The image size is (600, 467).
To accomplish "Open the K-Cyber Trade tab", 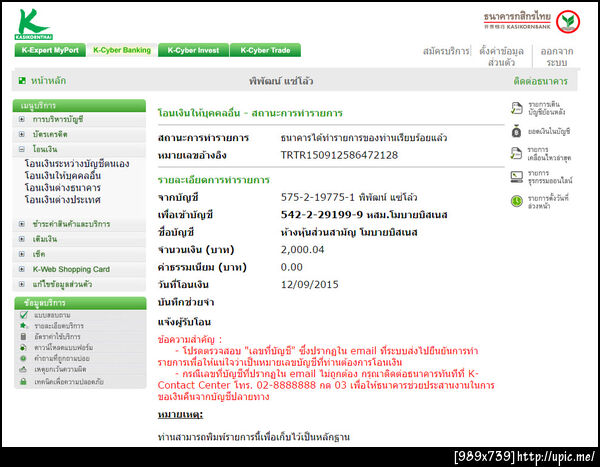I will 265,50.
